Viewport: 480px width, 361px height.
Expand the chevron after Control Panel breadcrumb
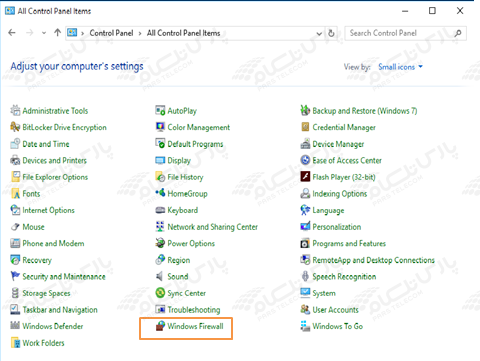click(140, 33)
